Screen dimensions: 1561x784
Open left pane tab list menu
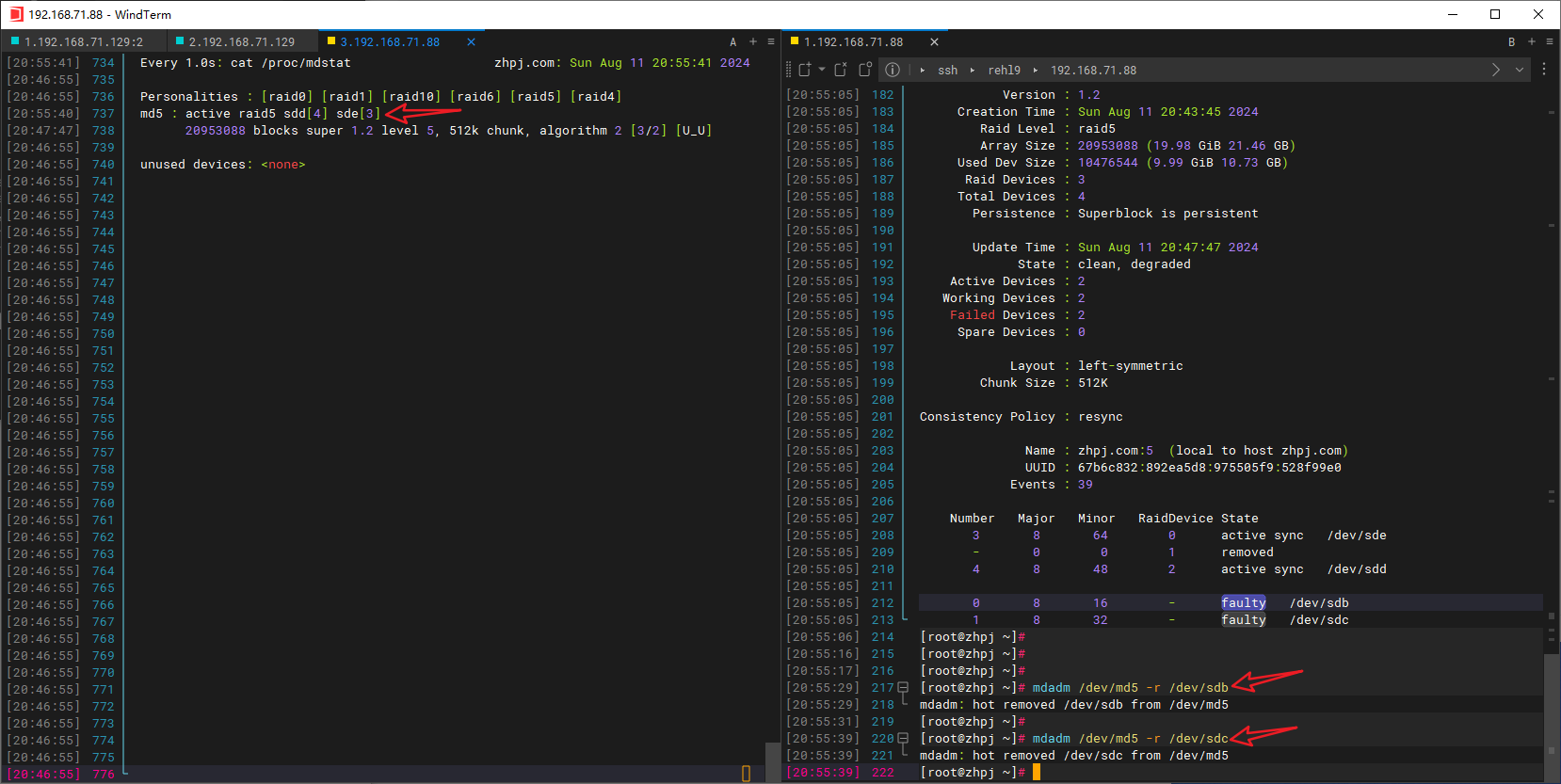pos(771,41)
